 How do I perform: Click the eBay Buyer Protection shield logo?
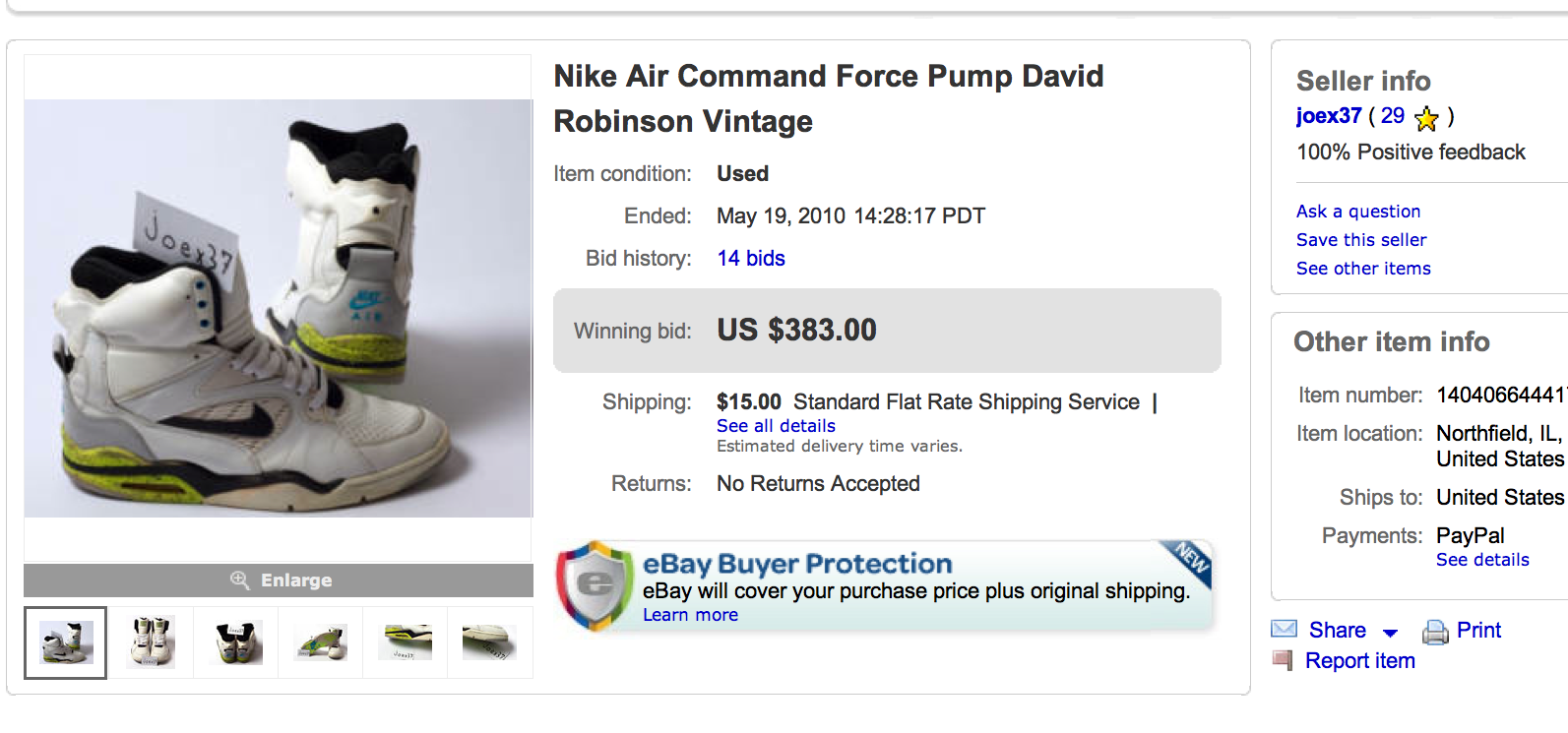tap(594, 584)
